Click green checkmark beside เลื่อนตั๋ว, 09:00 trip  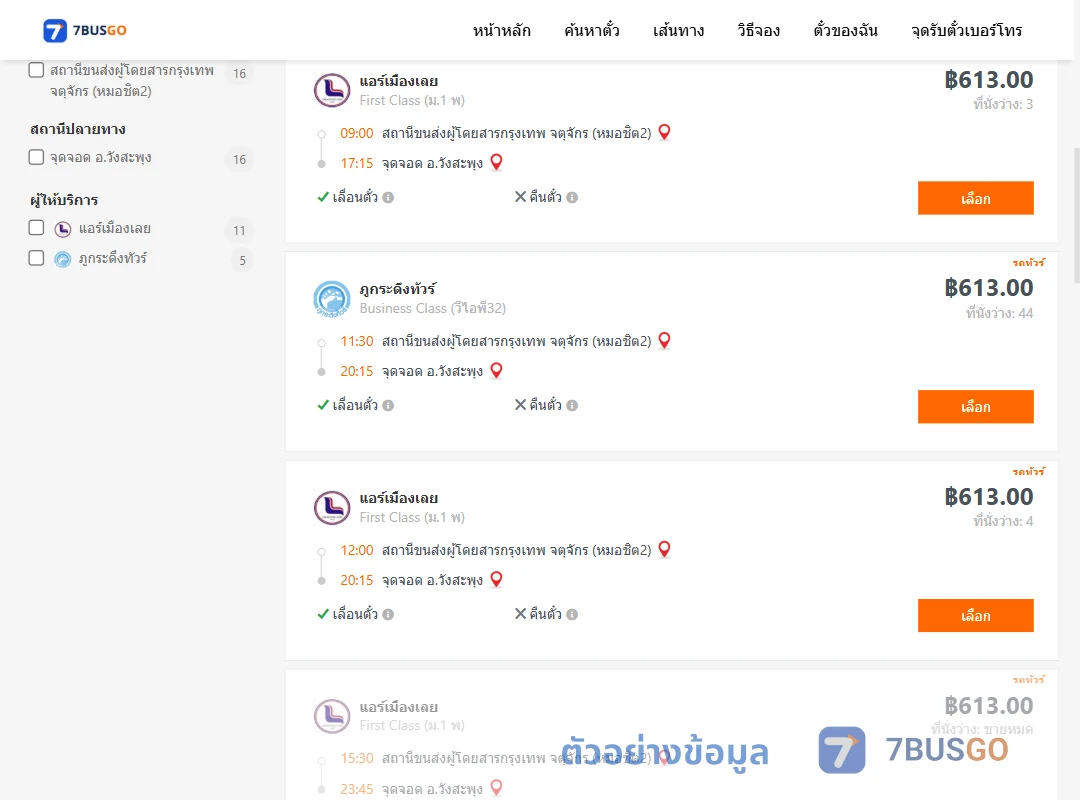[323, 197]
